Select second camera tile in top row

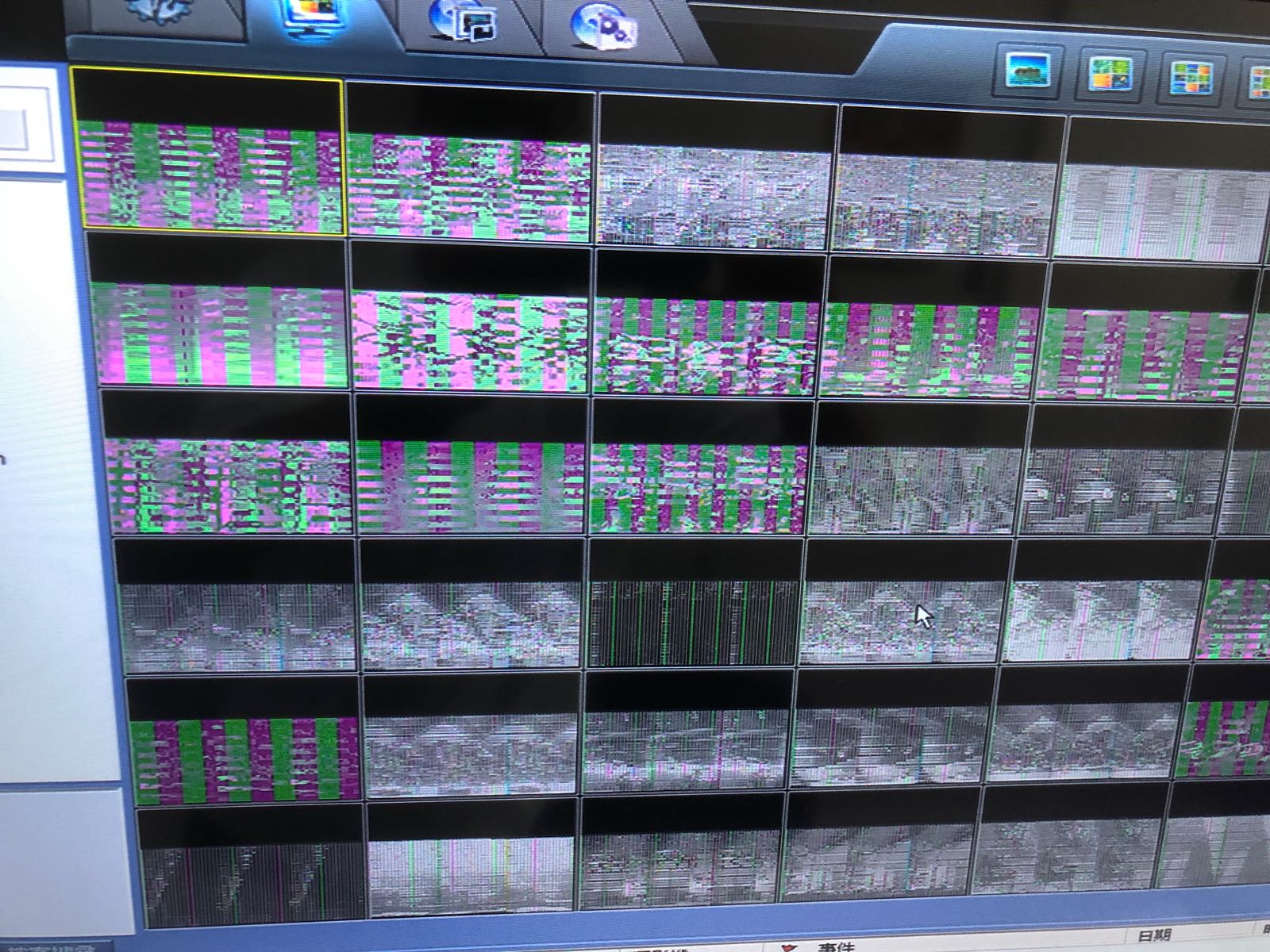tap(470, 165)
